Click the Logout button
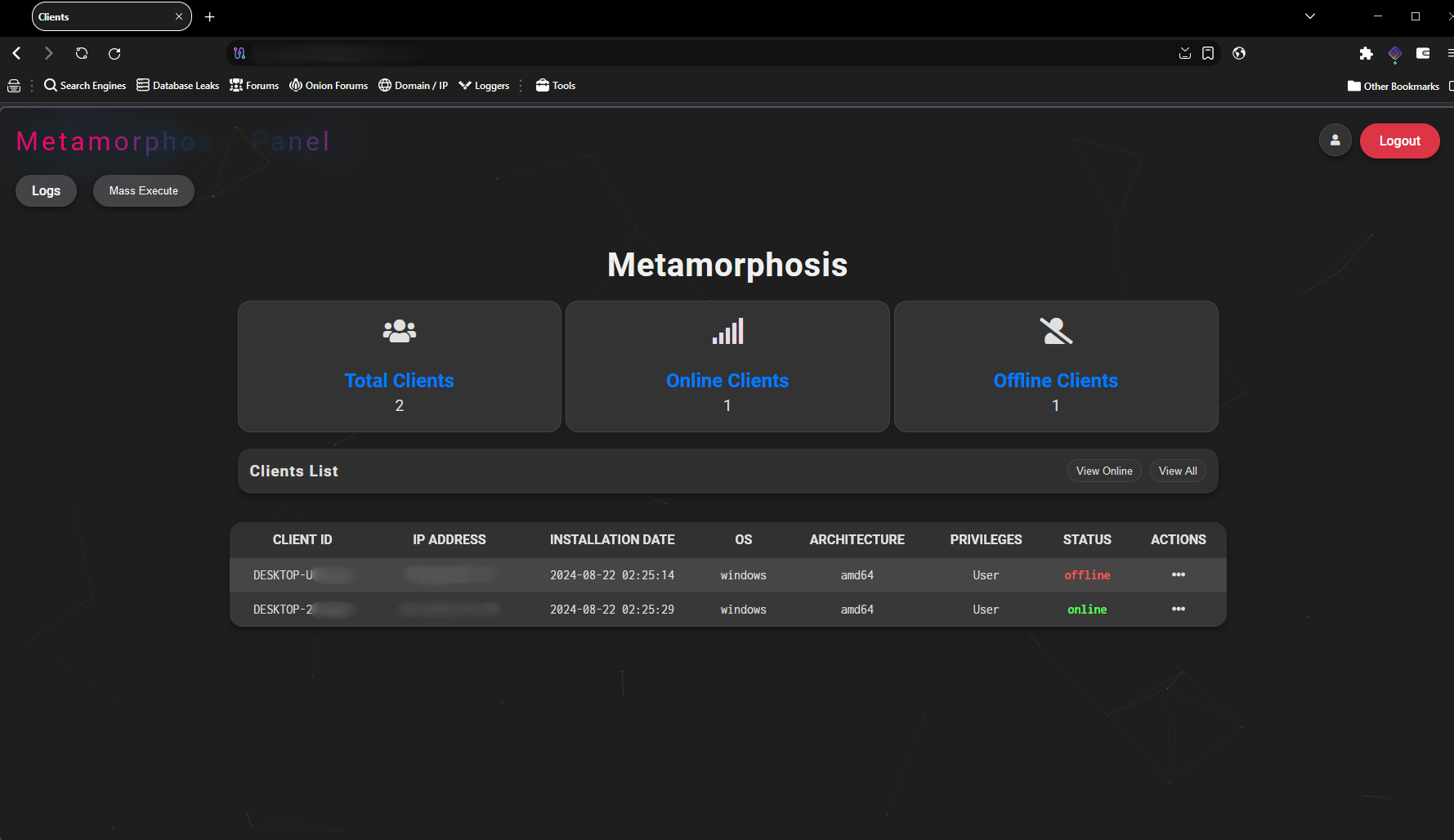 coord(1399,141)
